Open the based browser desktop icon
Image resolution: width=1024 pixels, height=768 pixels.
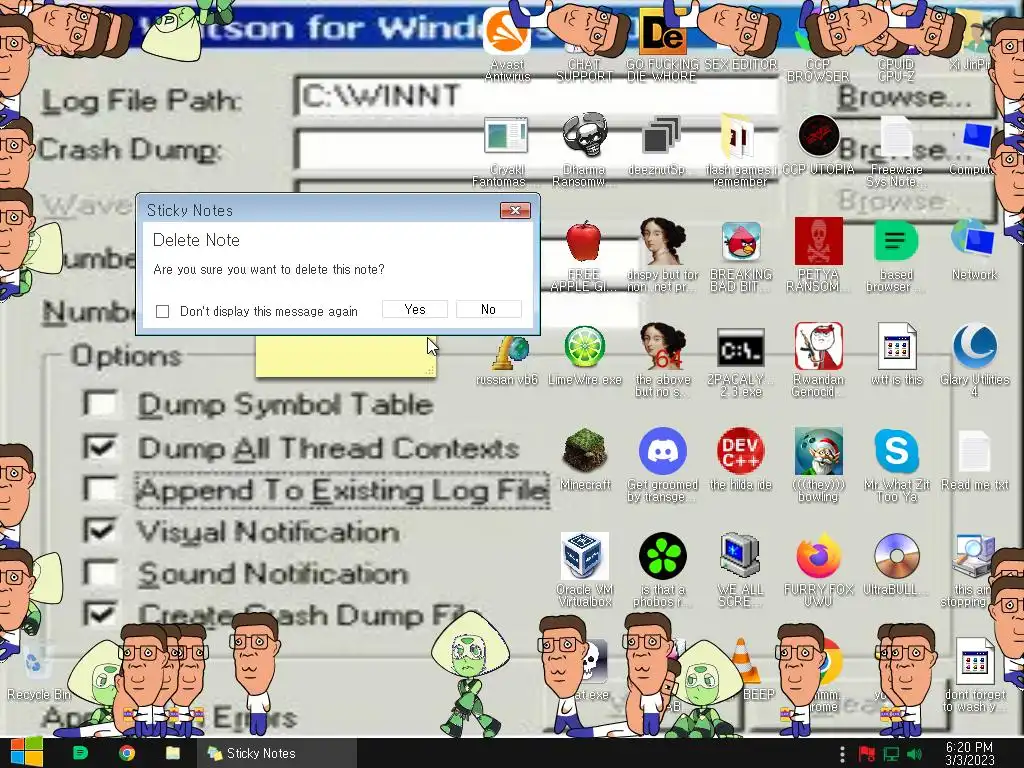click(x=896, y=241)
